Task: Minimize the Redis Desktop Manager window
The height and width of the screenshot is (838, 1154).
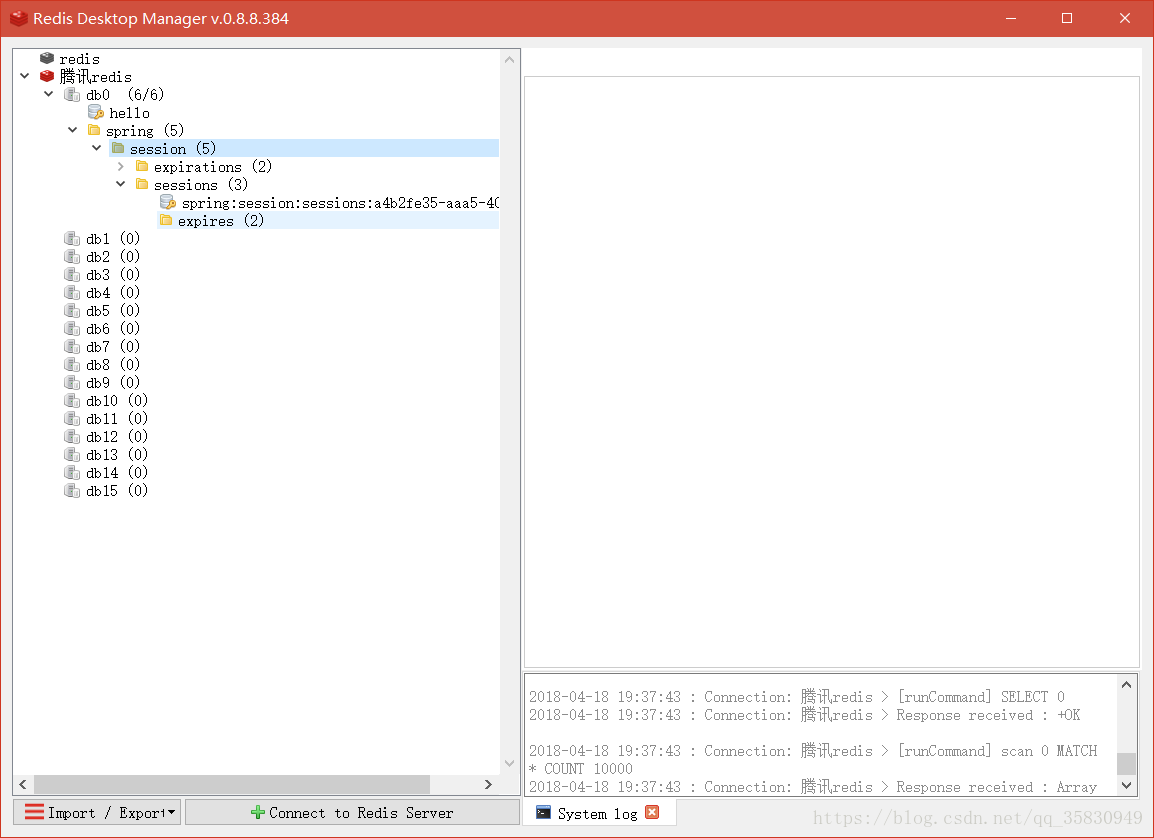Action: (1011, 18)
